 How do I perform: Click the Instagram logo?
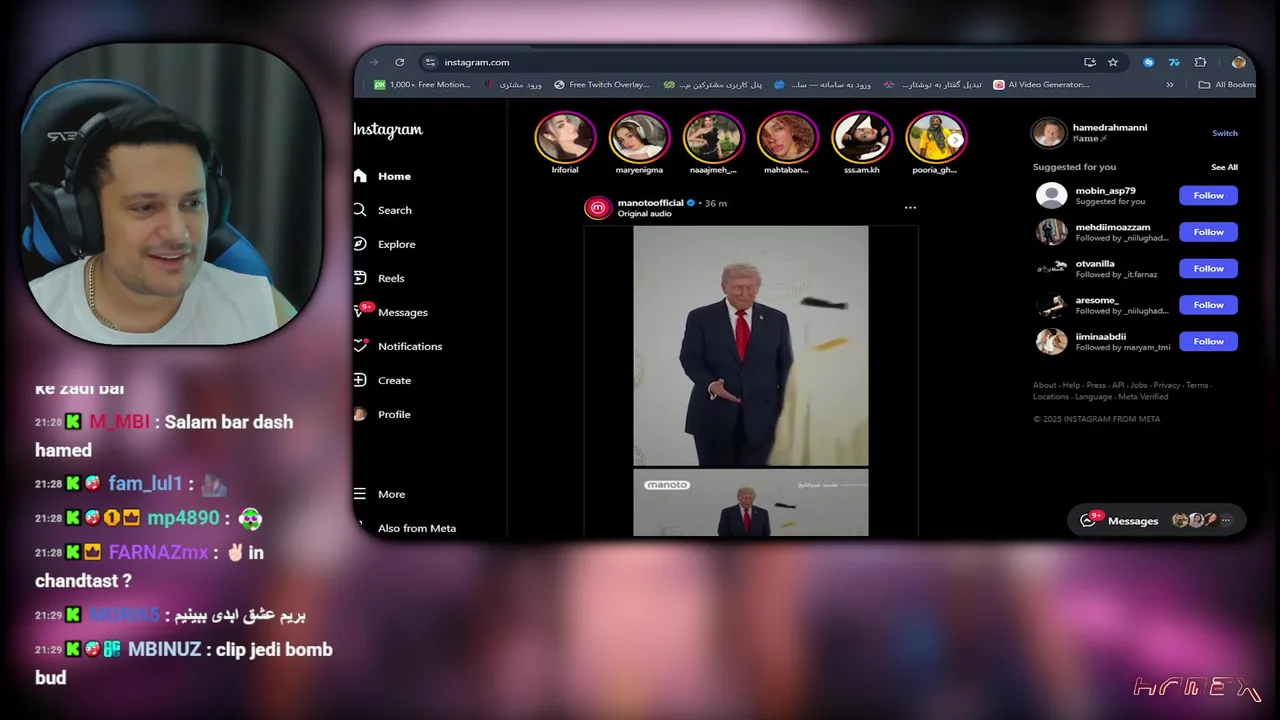tap(388, 130)
